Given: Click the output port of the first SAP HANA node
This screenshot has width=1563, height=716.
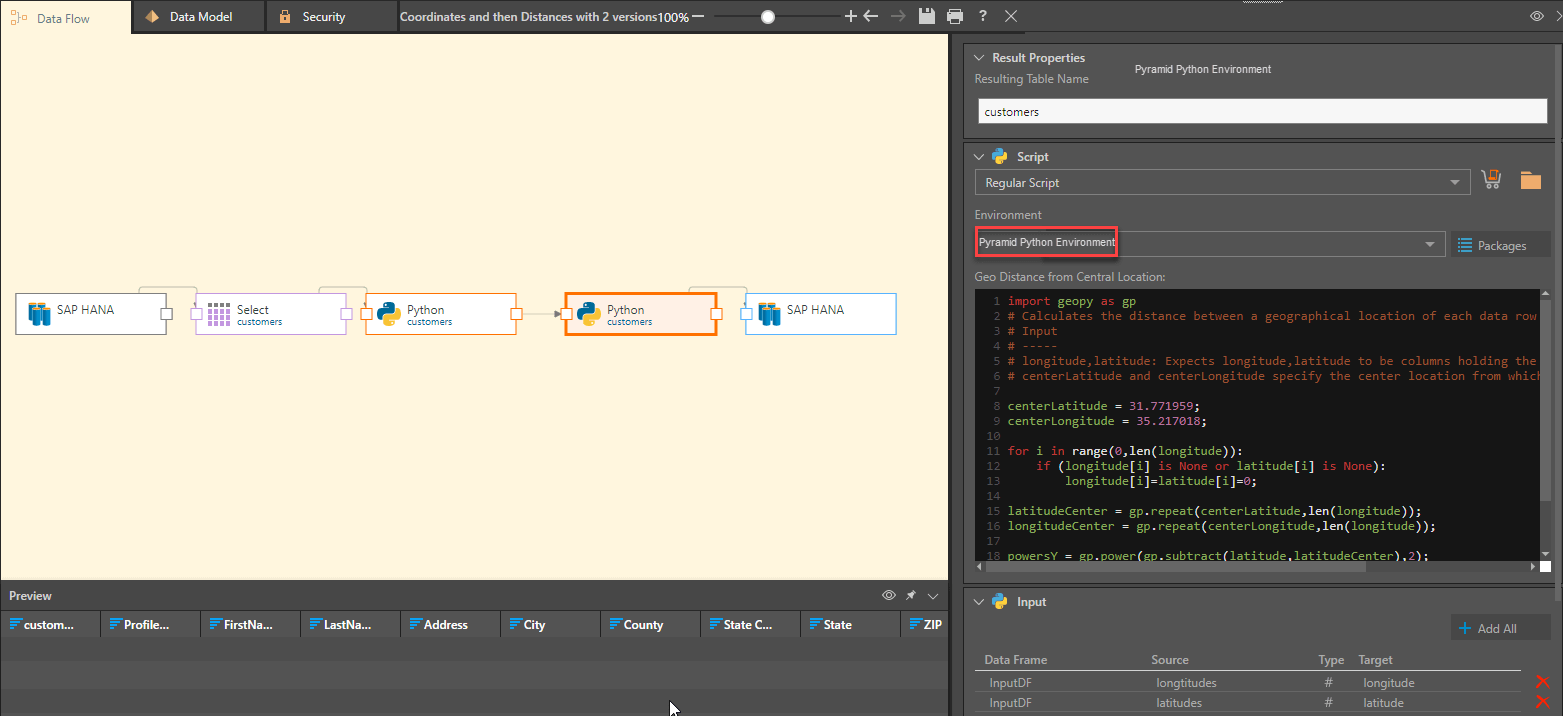Looking at the screenshot, I should click(x=167, y=314).
